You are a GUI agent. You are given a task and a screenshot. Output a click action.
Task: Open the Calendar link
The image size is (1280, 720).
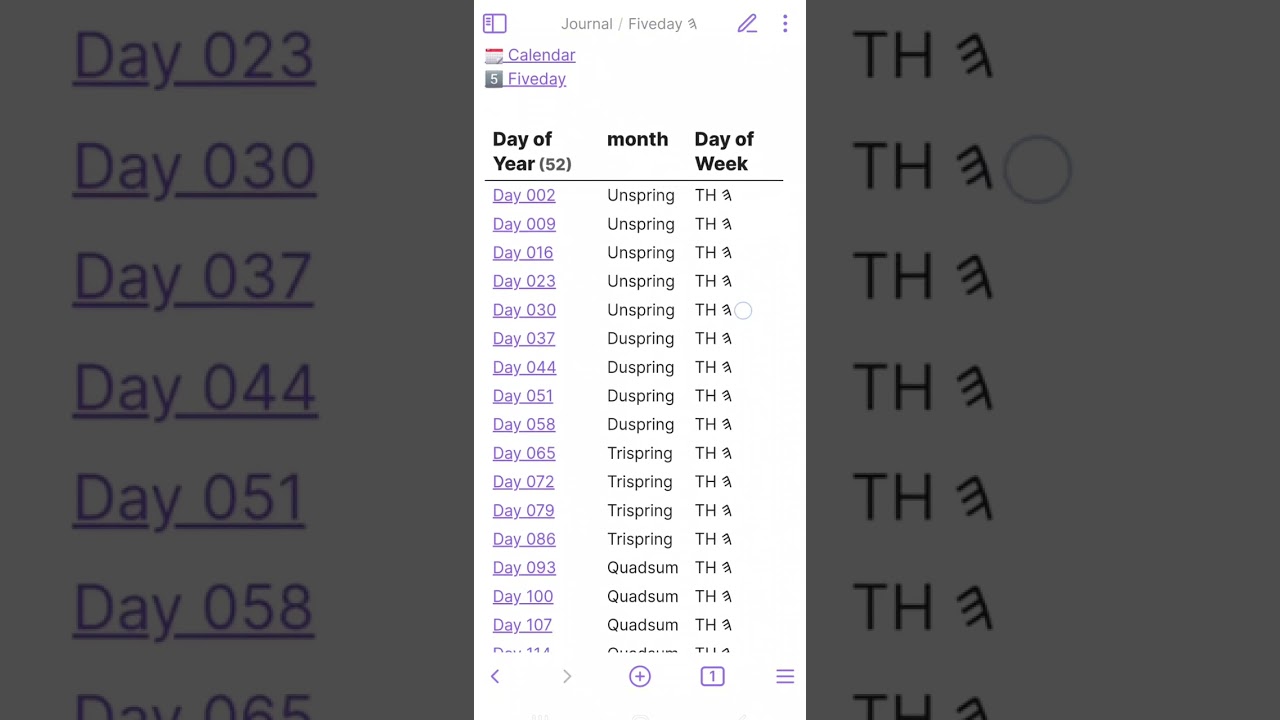point(540,55)
